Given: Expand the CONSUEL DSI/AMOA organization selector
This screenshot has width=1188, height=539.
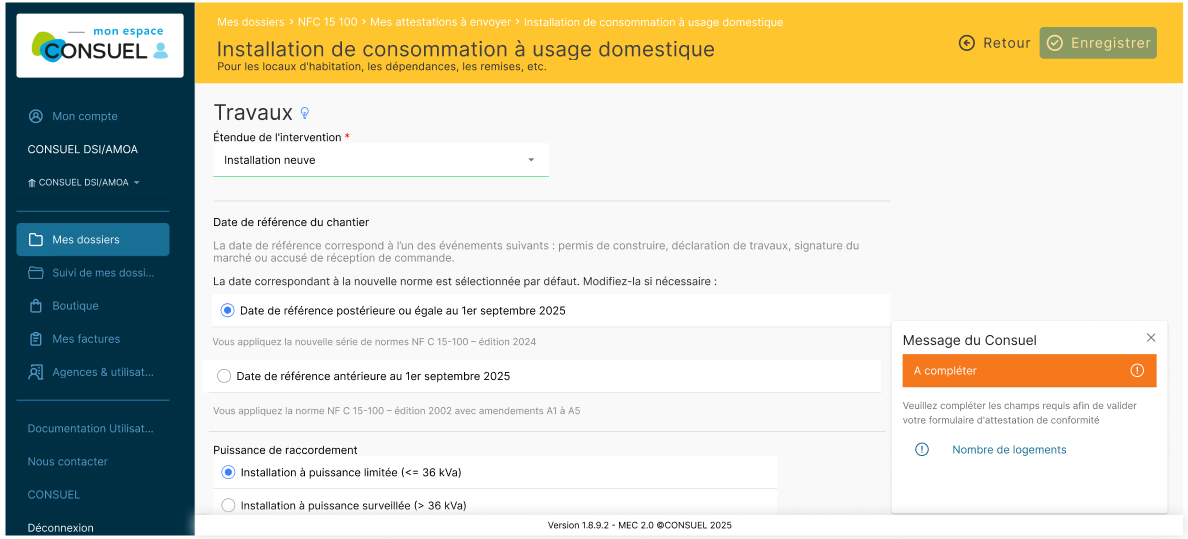Looking at the screenshot, I should [x=84, y=183].
